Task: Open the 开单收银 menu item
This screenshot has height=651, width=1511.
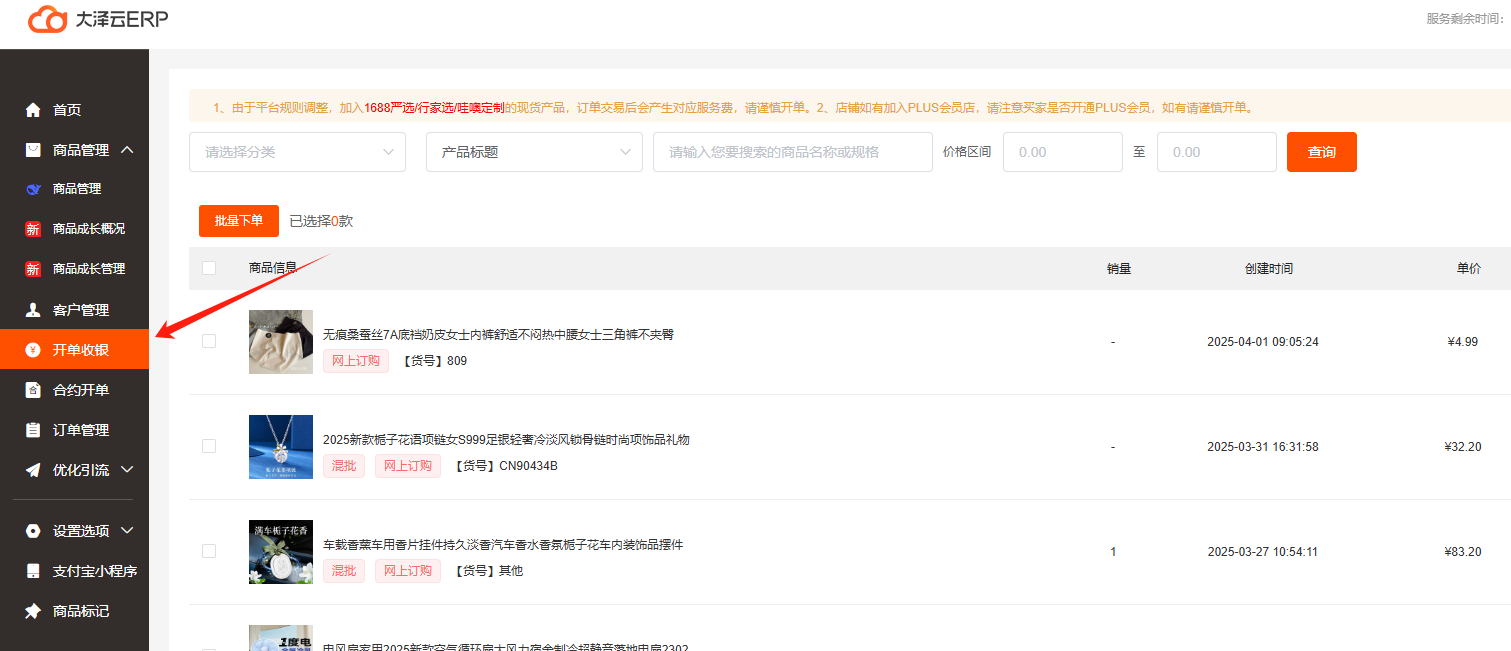Action: click(74, 350)
